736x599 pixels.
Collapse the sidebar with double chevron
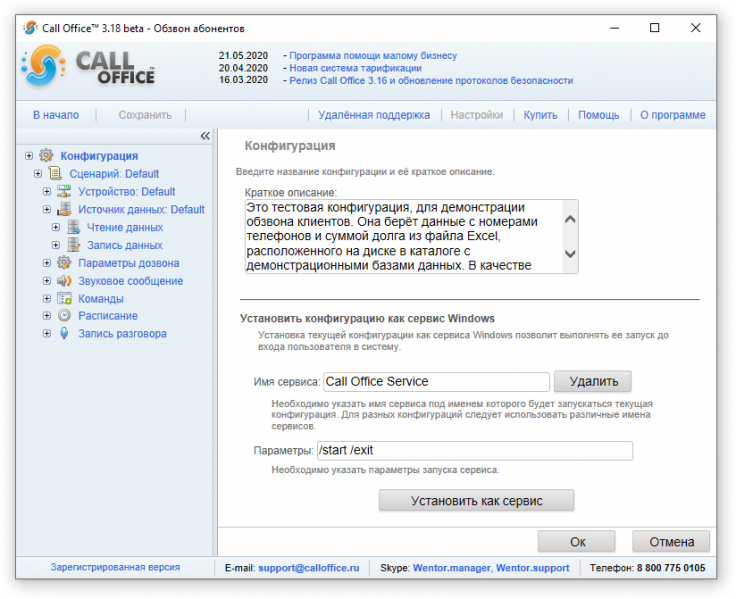point(205,136)
